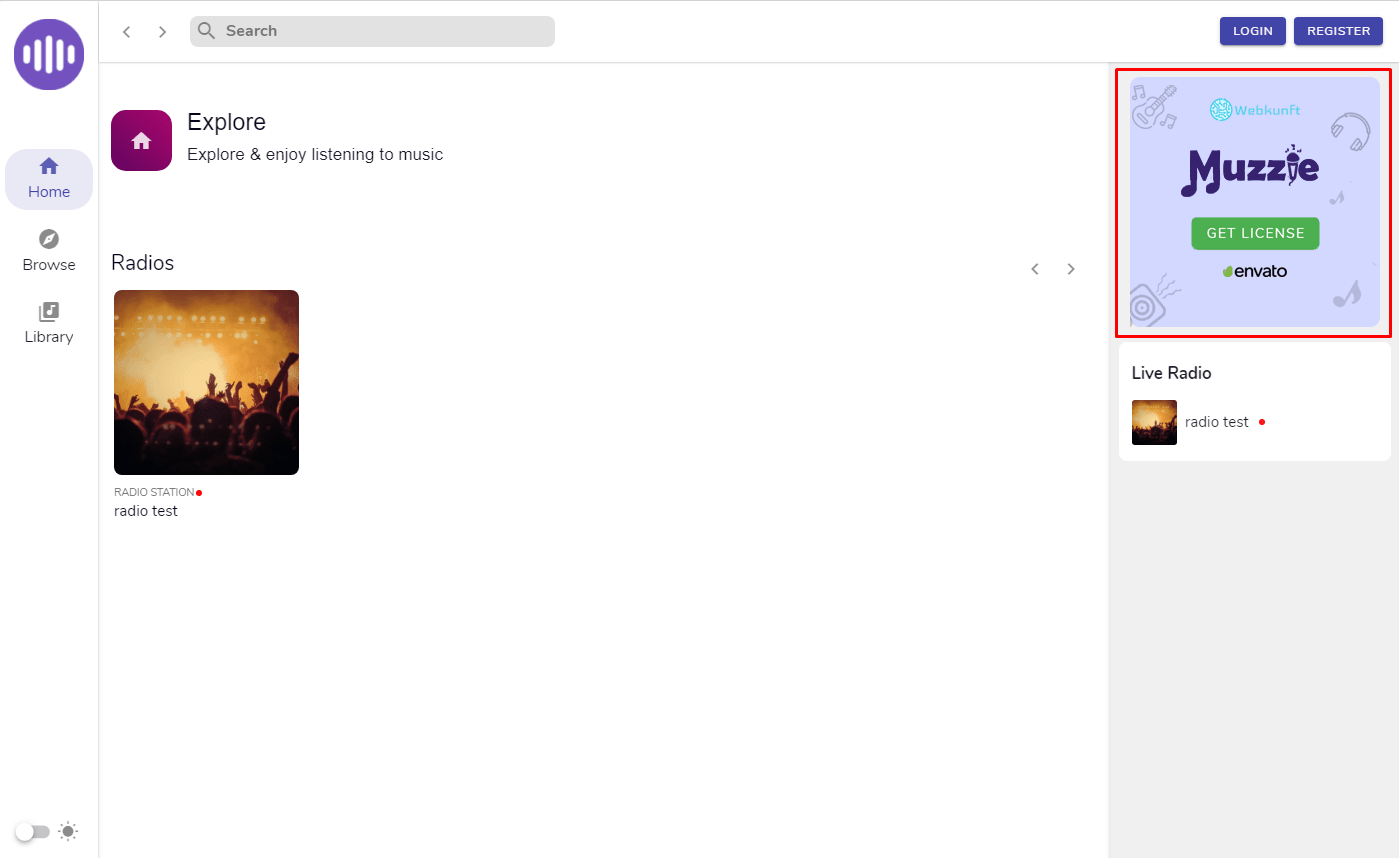
Task: Click the purple waveform app logo
Action: click(49, 55)
